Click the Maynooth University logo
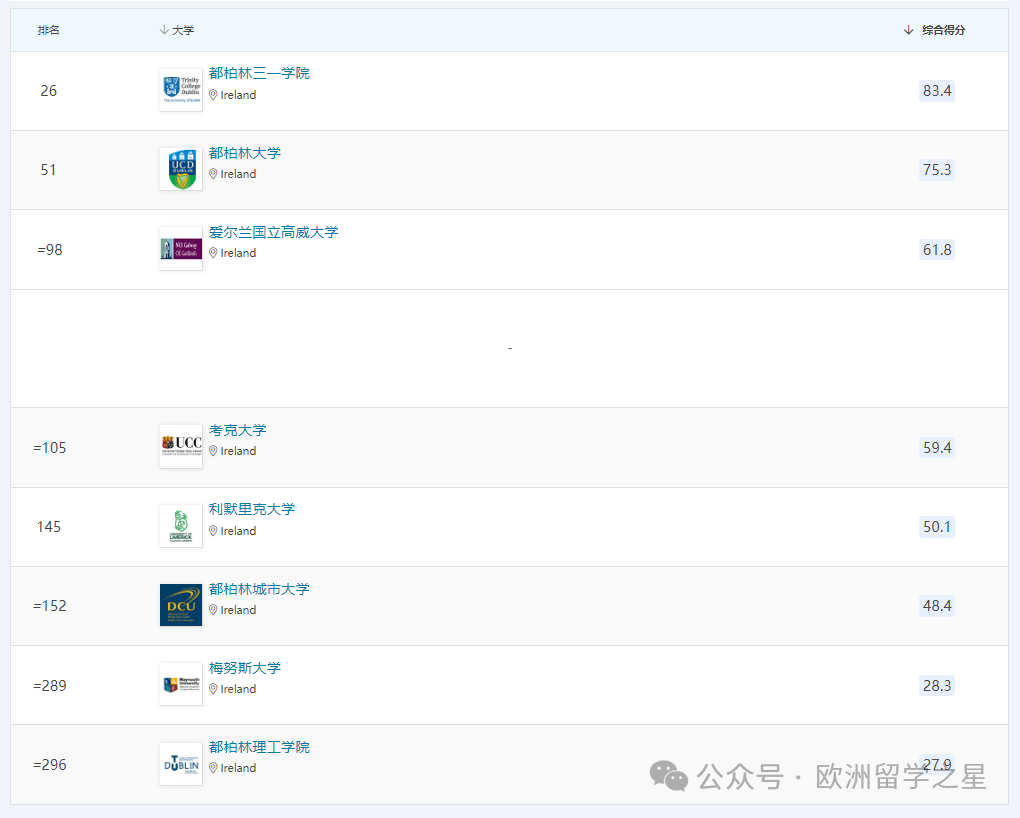1020x818 pixels. pos(181,684)
